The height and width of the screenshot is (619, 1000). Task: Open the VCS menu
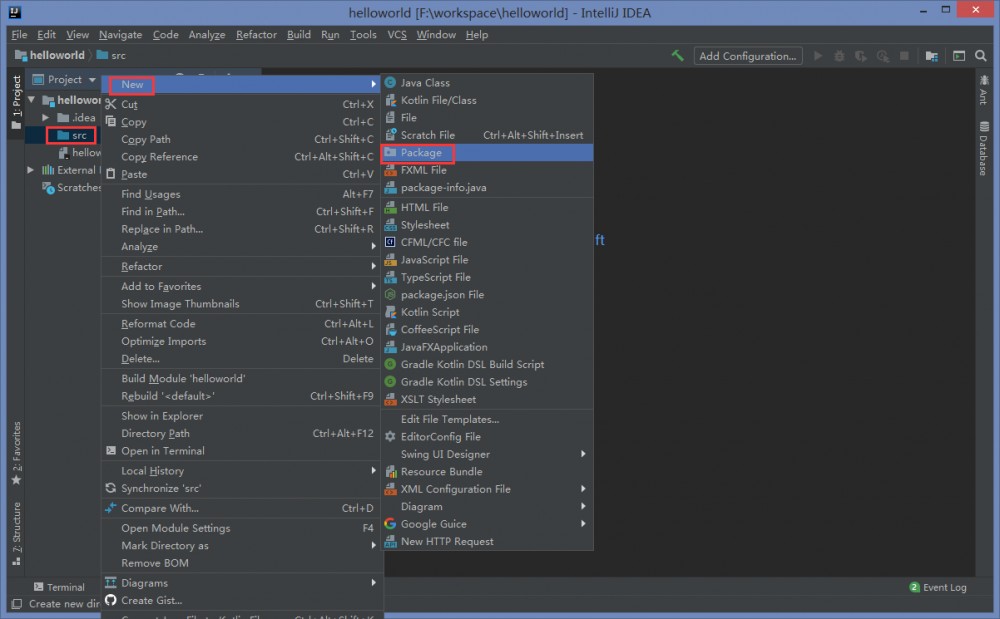397,34
